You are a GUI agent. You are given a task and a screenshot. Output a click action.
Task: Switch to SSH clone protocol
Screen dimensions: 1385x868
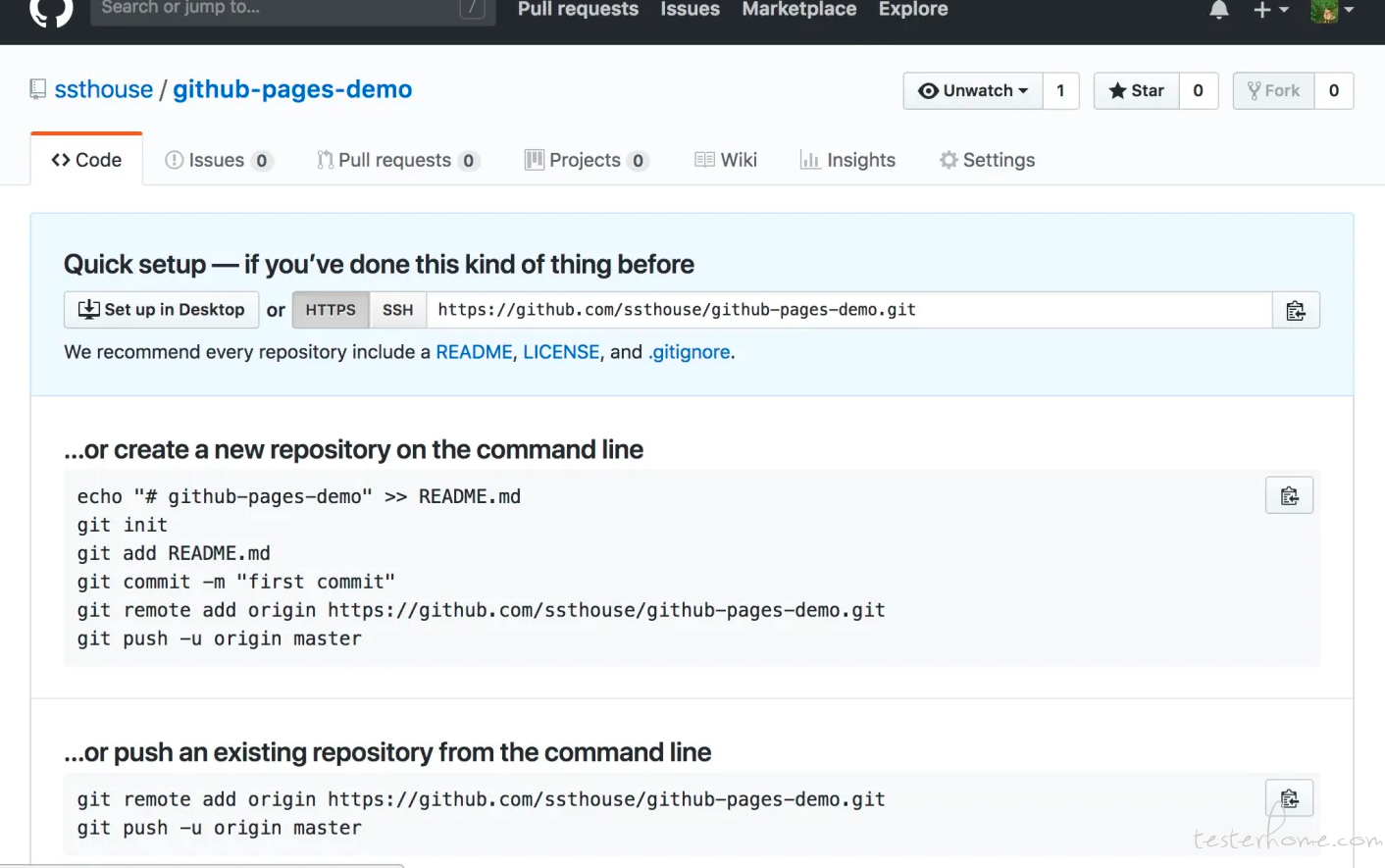(398, 310)
